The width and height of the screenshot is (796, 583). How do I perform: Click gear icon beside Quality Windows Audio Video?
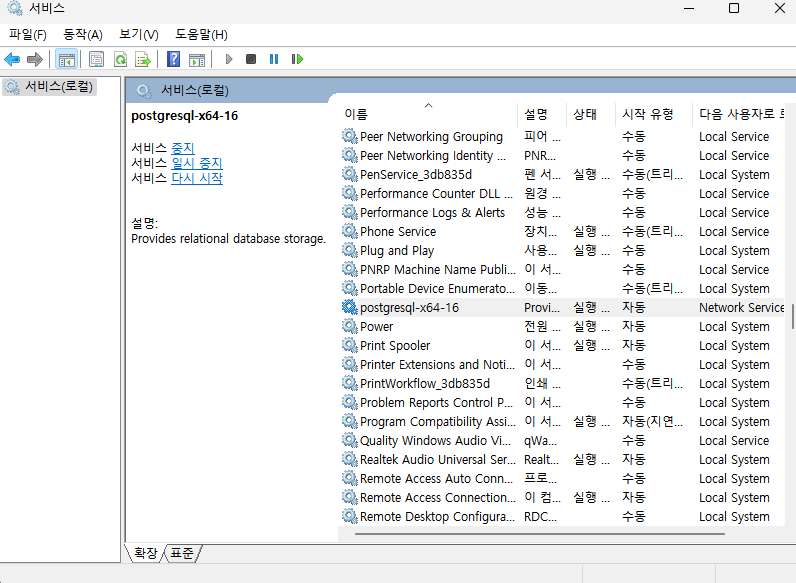pyautogui.click(x=349, y=440)
